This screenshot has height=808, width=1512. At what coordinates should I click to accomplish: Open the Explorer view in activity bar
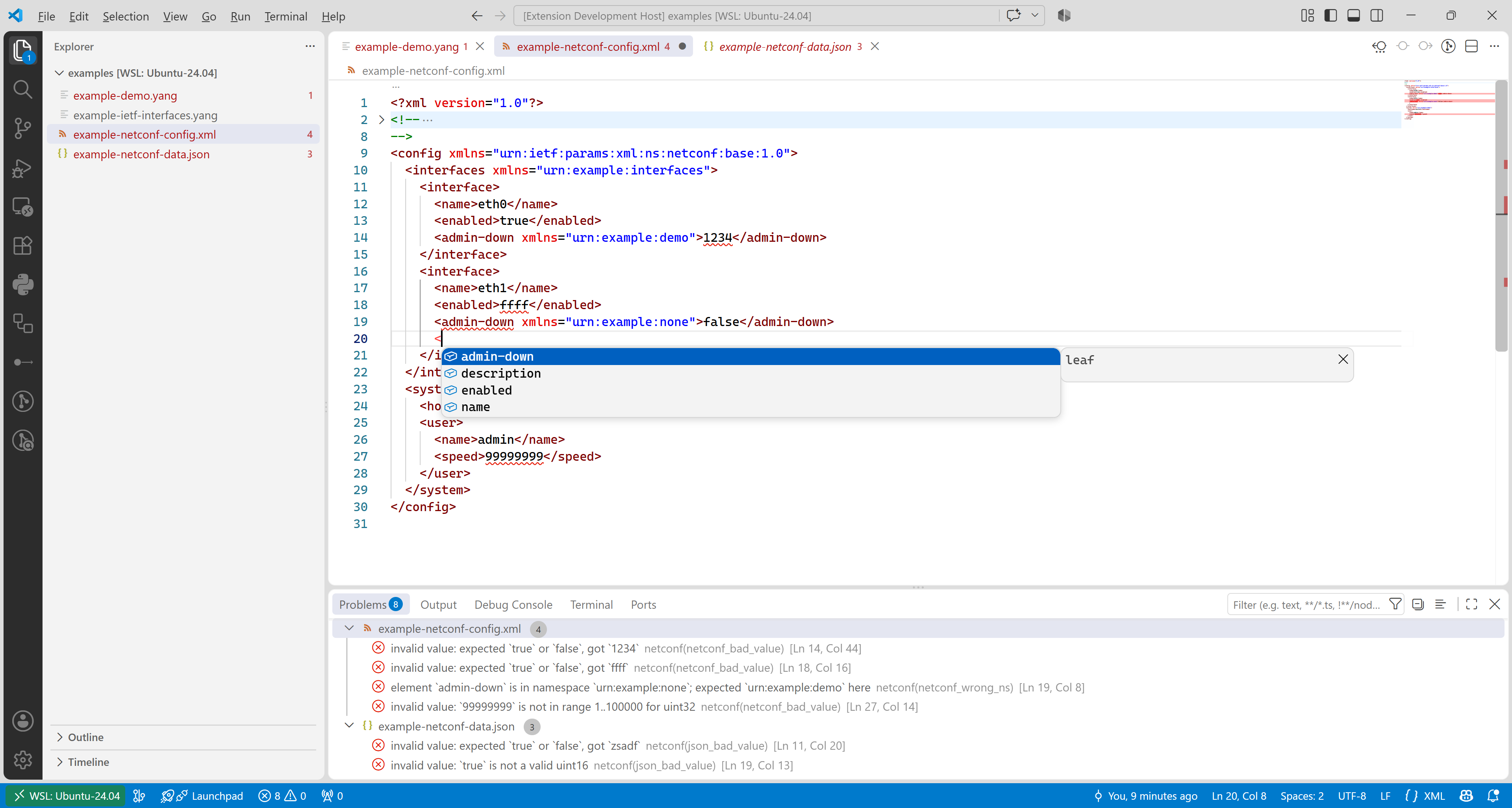[22, 50]
